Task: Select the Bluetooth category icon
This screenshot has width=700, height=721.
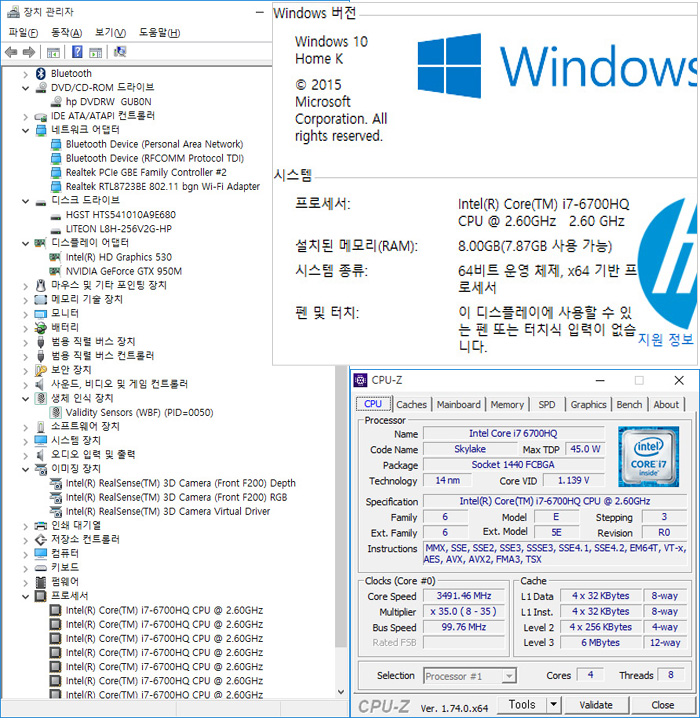Action: point(41,74)
